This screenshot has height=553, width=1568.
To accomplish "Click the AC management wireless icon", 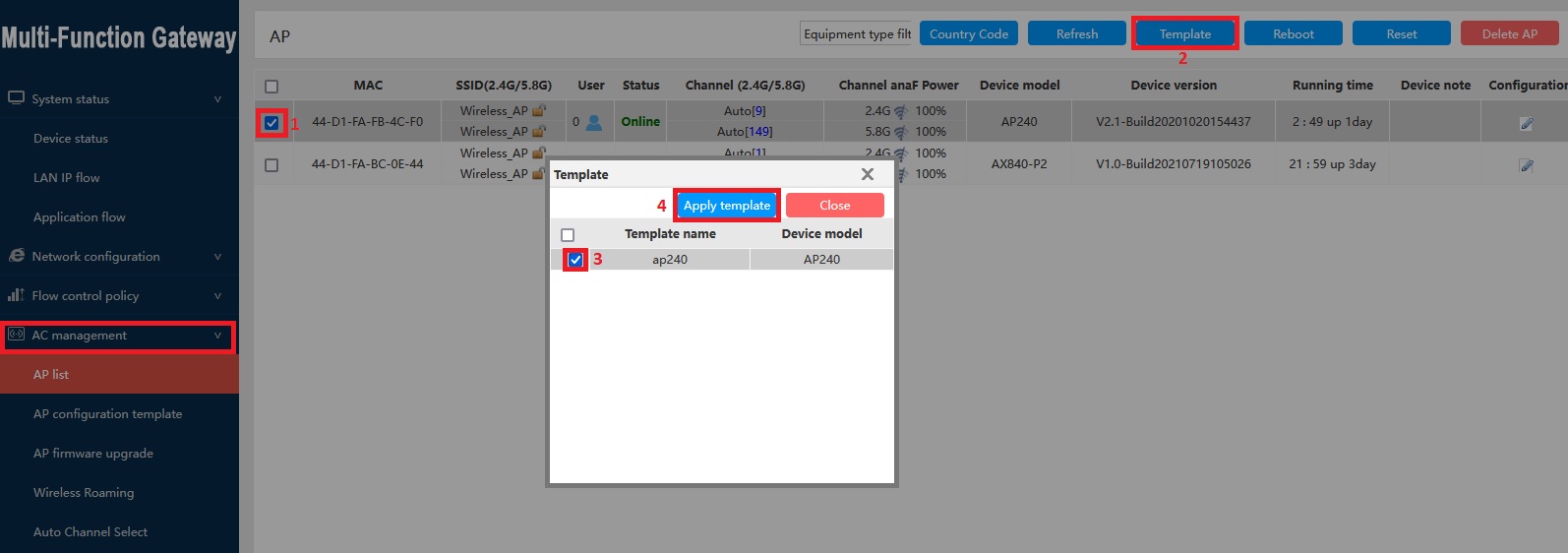I will [x=16, y=335].
